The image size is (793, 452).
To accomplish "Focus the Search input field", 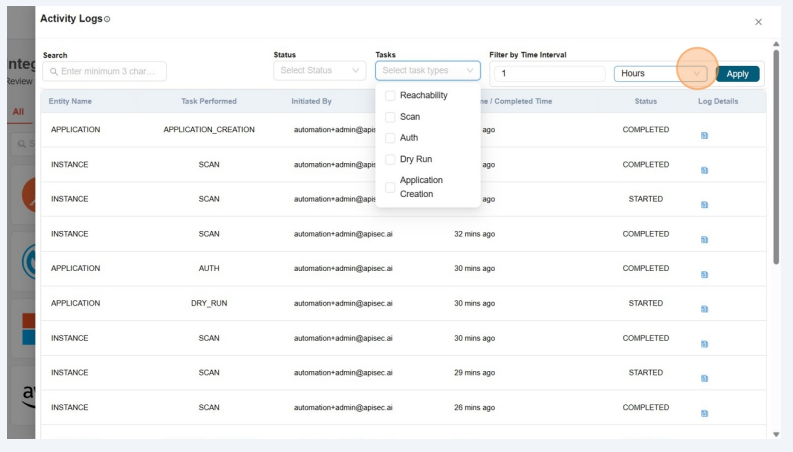I will 105,71.
